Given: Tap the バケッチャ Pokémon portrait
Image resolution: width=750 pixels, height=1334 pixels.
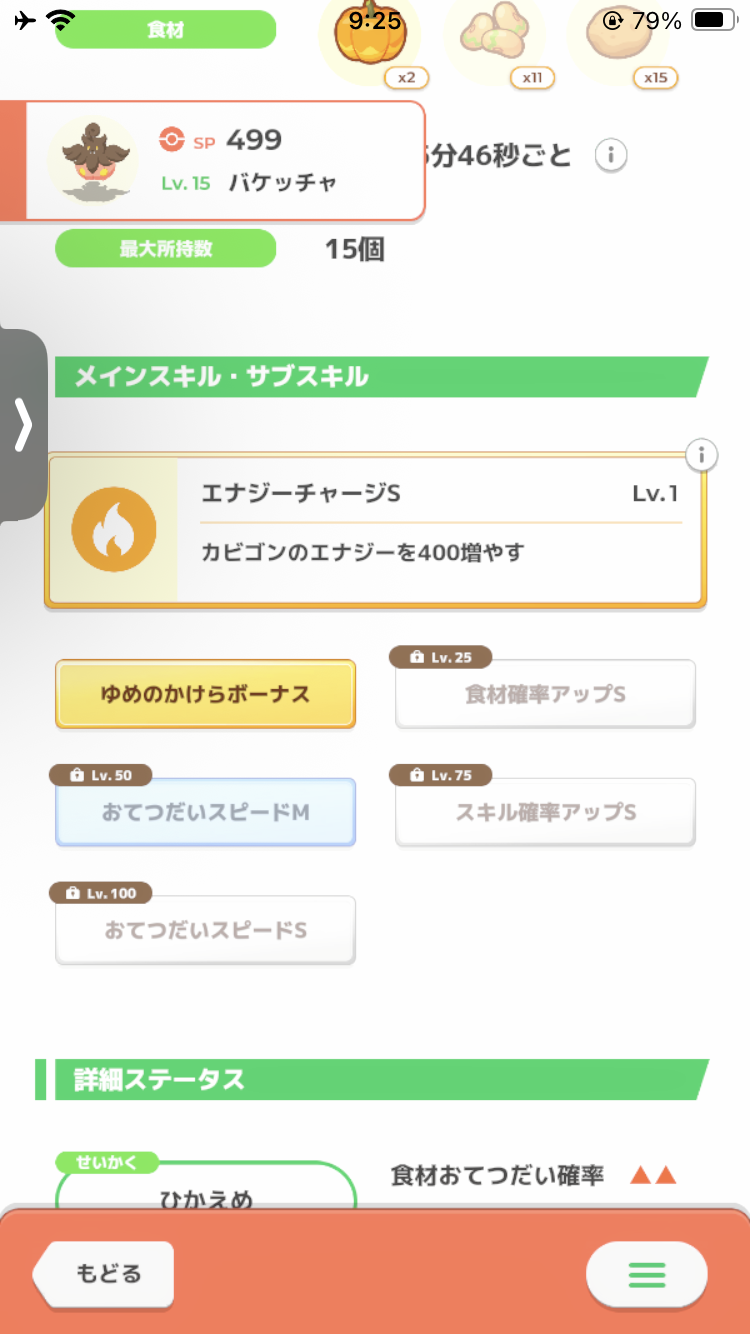Looking at the screenshot, I should (92, 160).
